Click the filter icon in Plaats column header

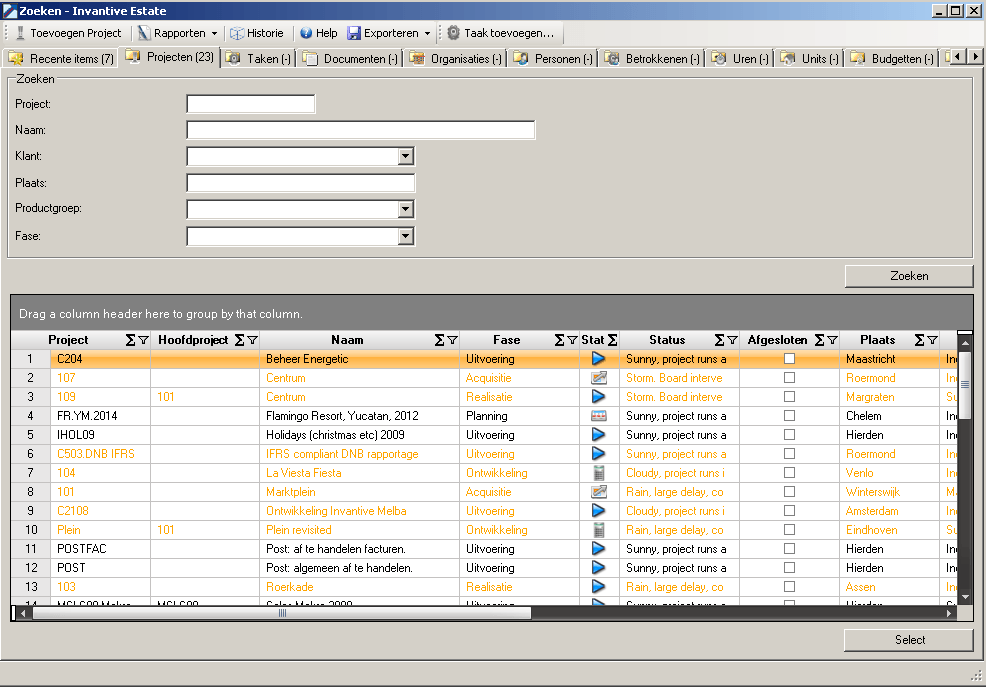click(933, 340)
